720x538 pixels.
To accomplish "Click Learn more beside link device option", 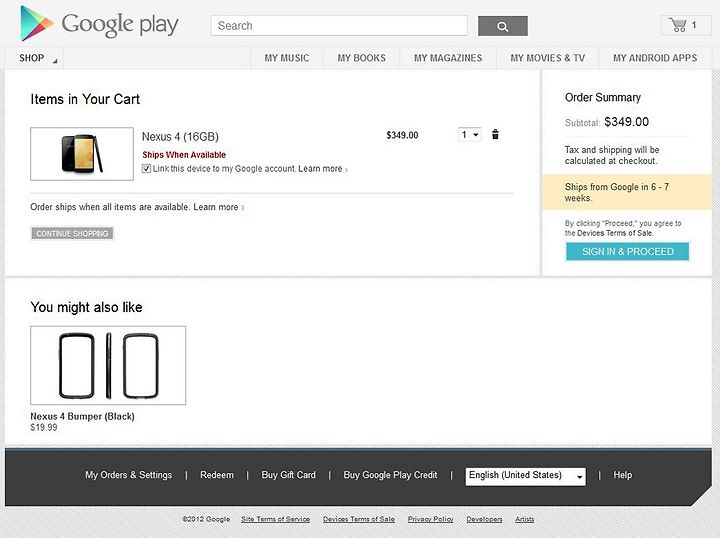I will 322,169.
